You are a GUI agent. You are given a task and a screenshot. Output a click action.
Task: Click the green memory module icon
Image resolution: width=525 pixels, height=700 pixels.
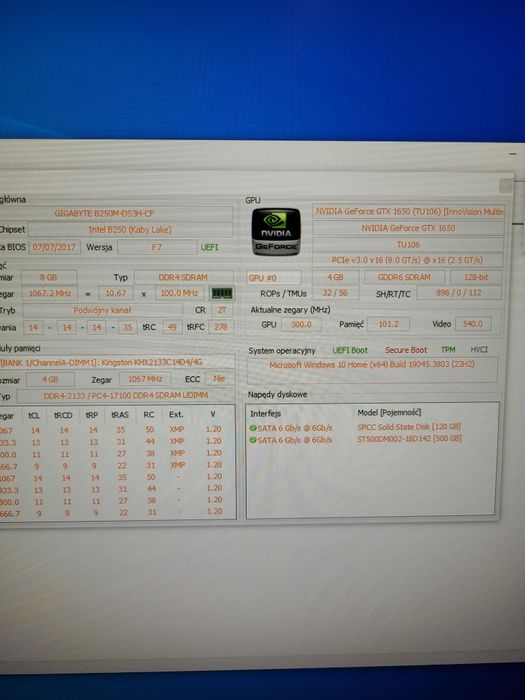click(221, 293)
